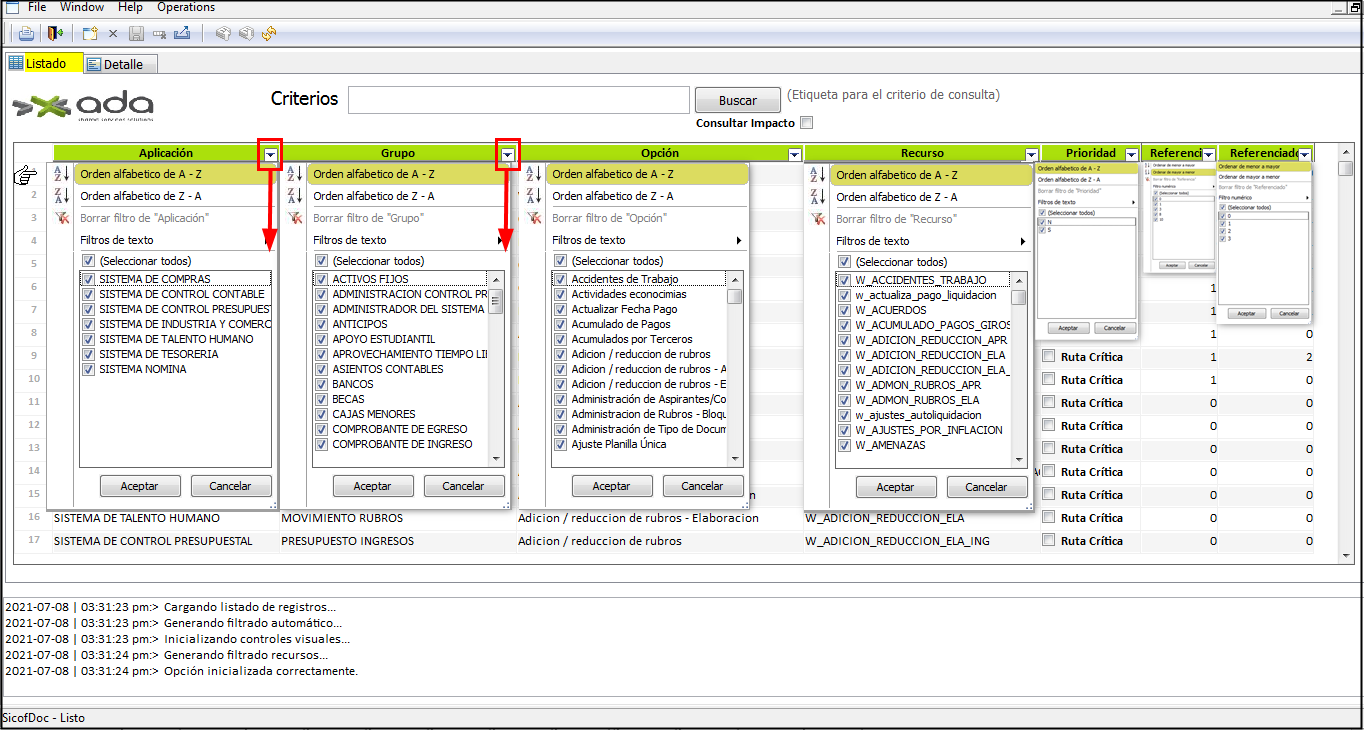1364x730 pixels.
Task: Uncheck the BANCOS checkbox in the Grupo filter
Action: click(x=322, y=384)
